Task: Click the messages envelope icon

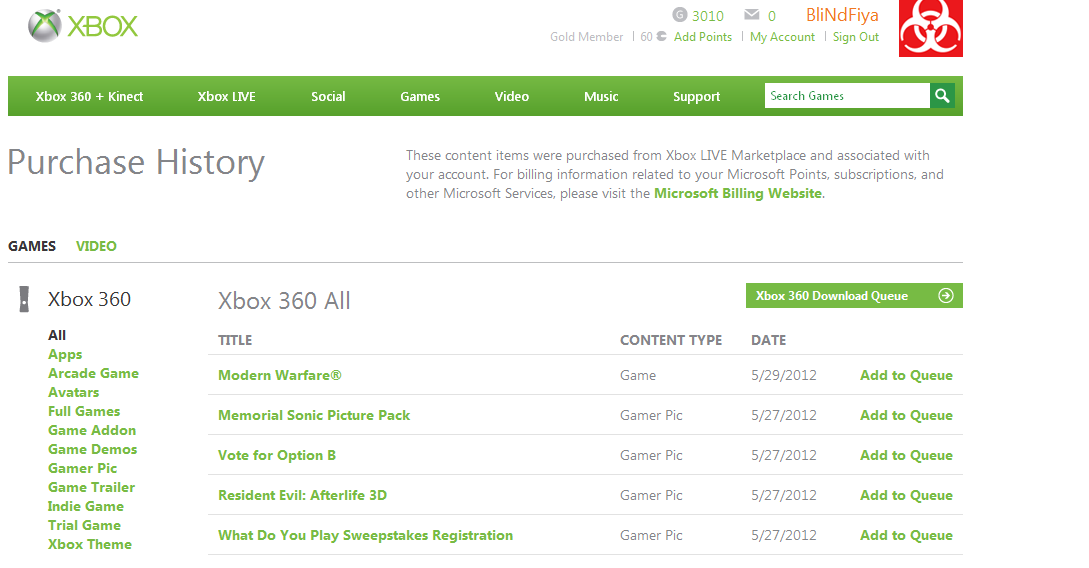Action: [x=752, y=15]
